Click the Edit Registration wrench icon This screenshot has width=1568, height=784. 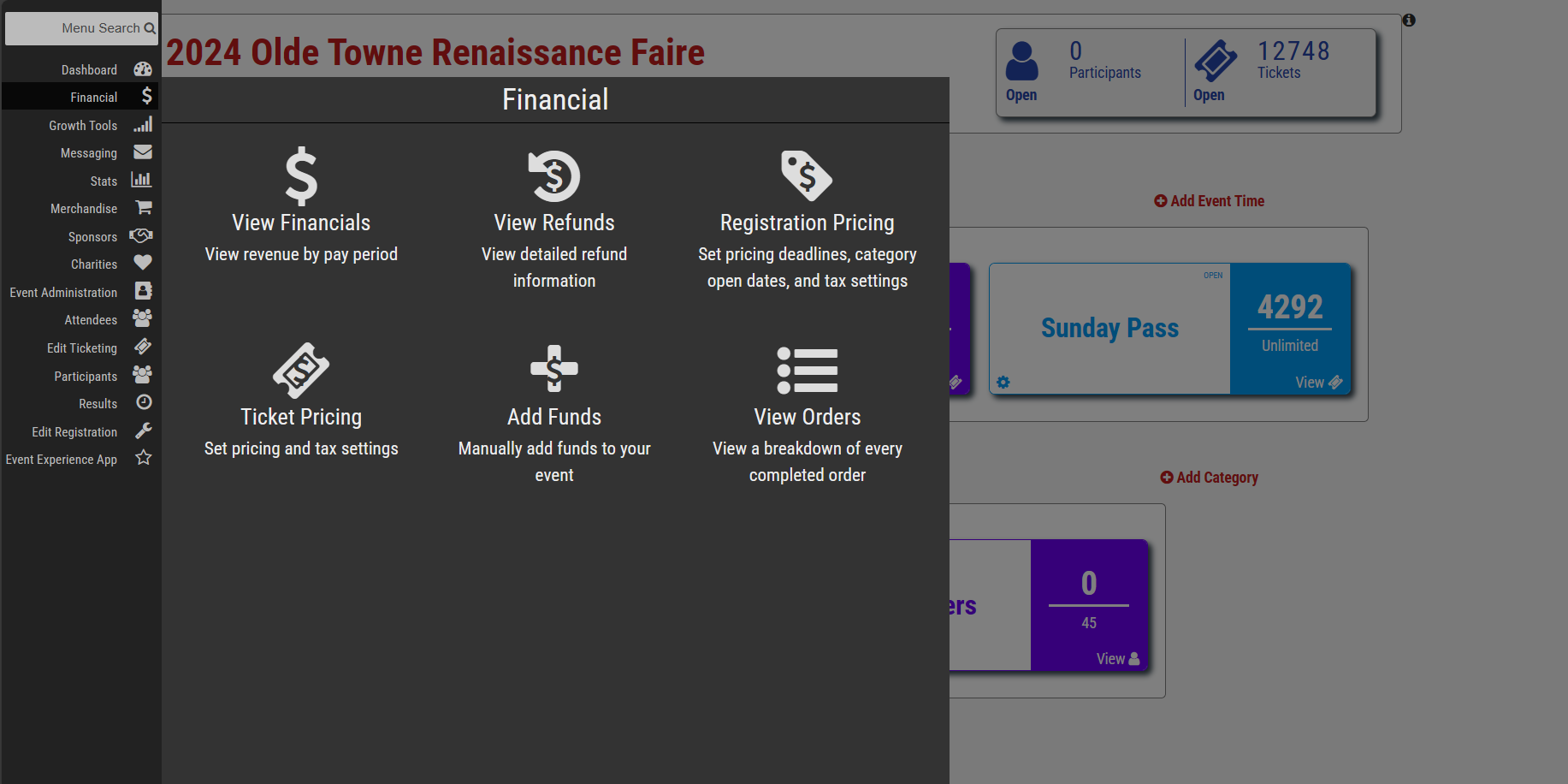pos(142,431)
